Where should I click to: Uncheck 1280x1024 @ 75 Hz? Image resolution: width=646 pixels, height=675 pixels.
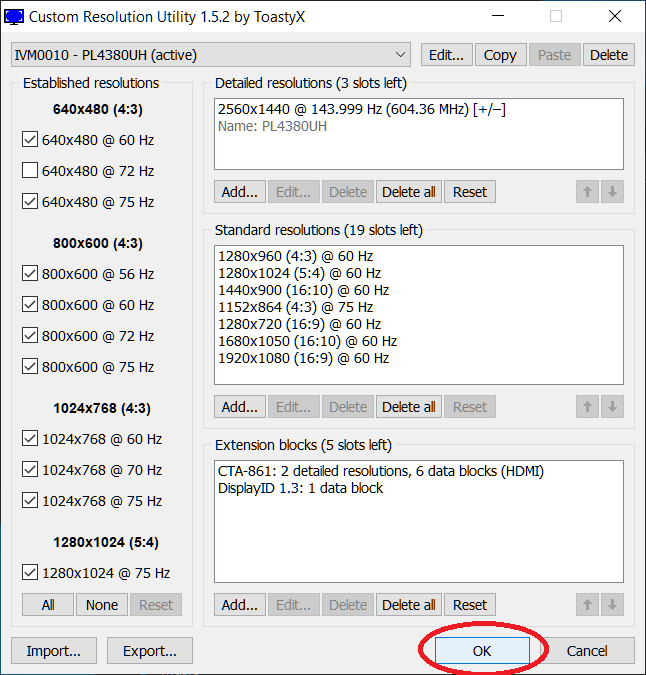click(x=30, y=573)
